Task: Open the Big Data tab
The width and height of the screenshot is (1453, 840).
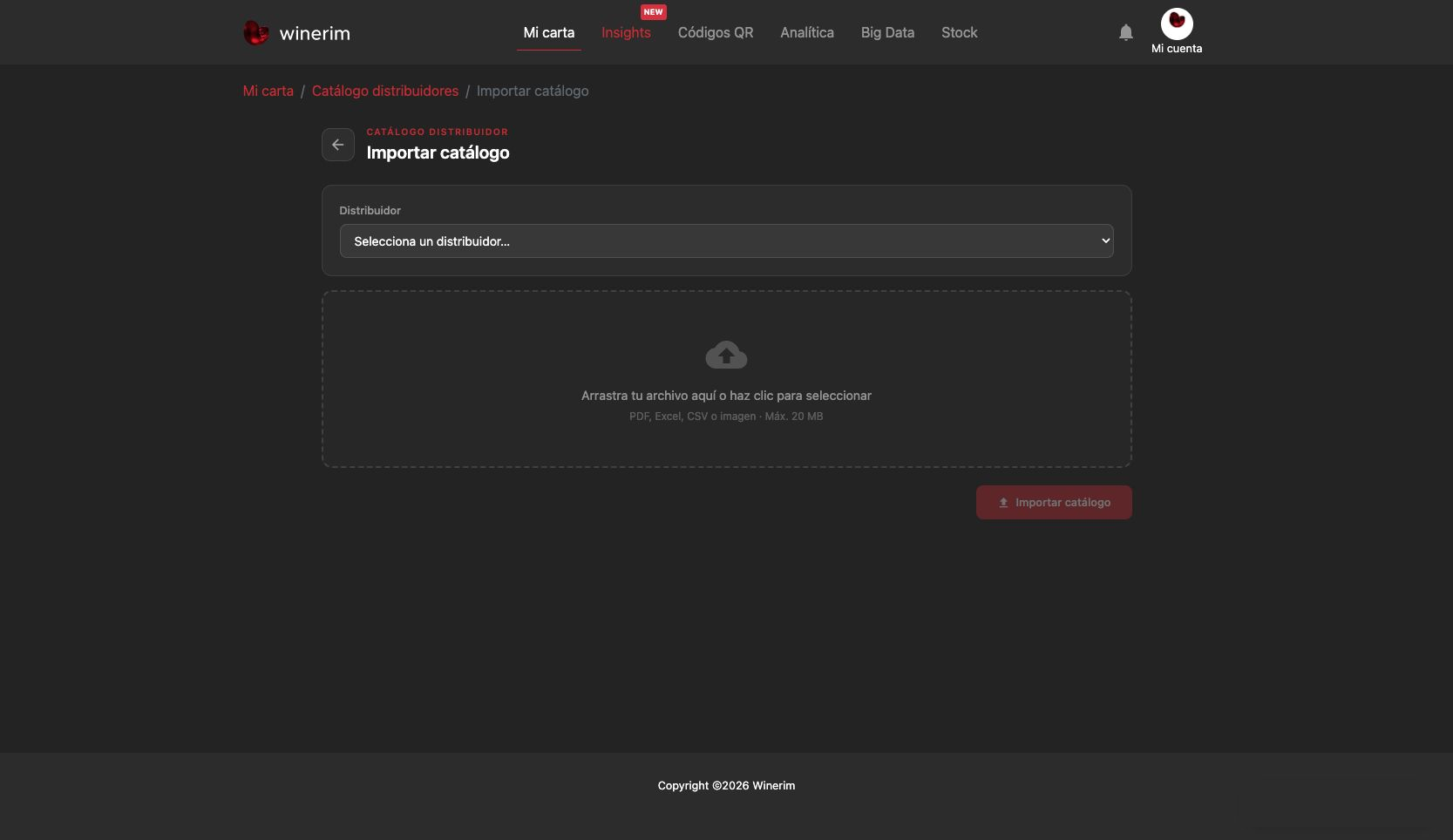Action: coord(887,32)
